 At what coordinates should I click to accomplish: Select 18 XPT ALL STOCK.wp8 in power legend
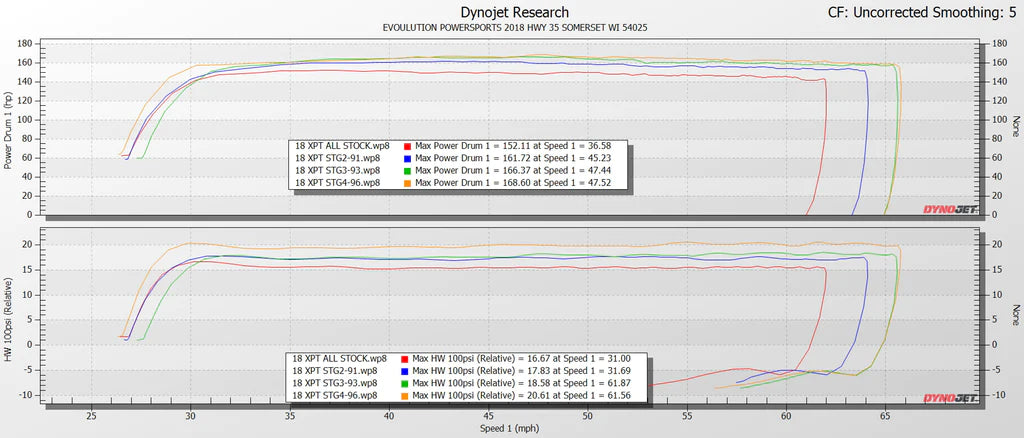pos(342,145)
